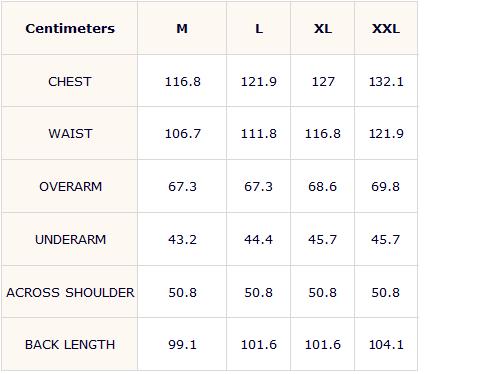Click the ACROSS SHOULDER row label
The width and height of the screenshot is (485, 374).
click(70, 292)
